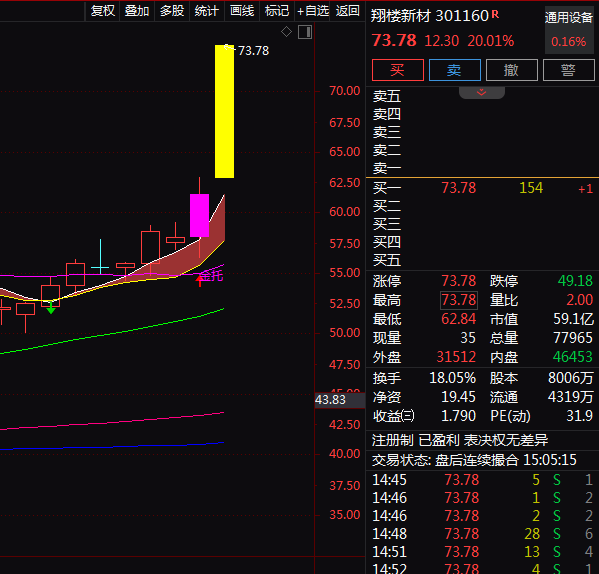Click the 金托 signal arrow marker

point(199,281)
